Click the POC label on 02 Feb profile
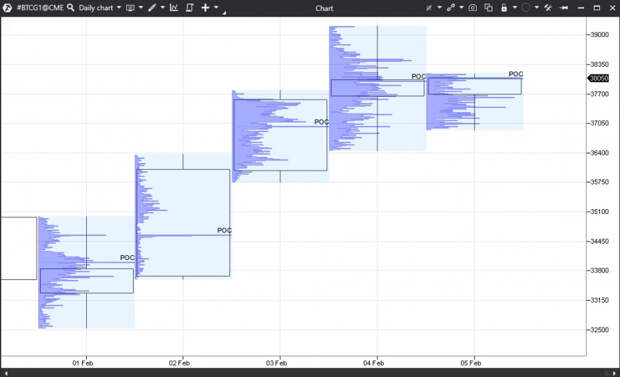 click(x=224, y=230)
